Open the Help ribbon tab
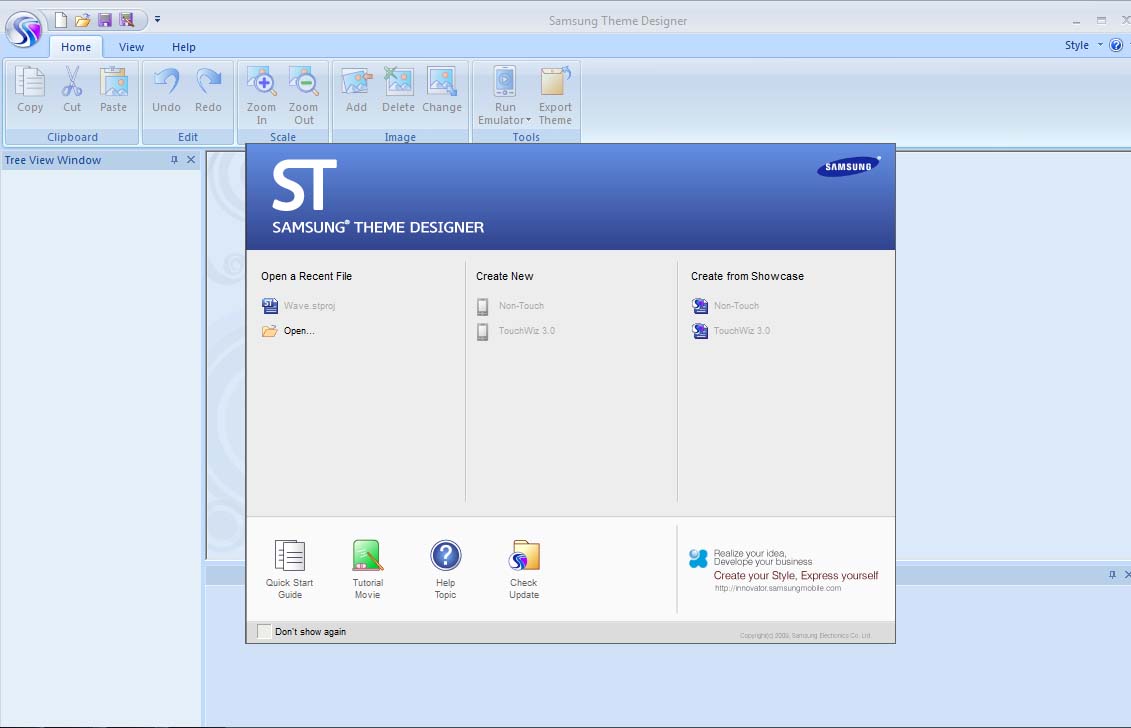Viewport: 1131px width, 728px height. point(184,46)
